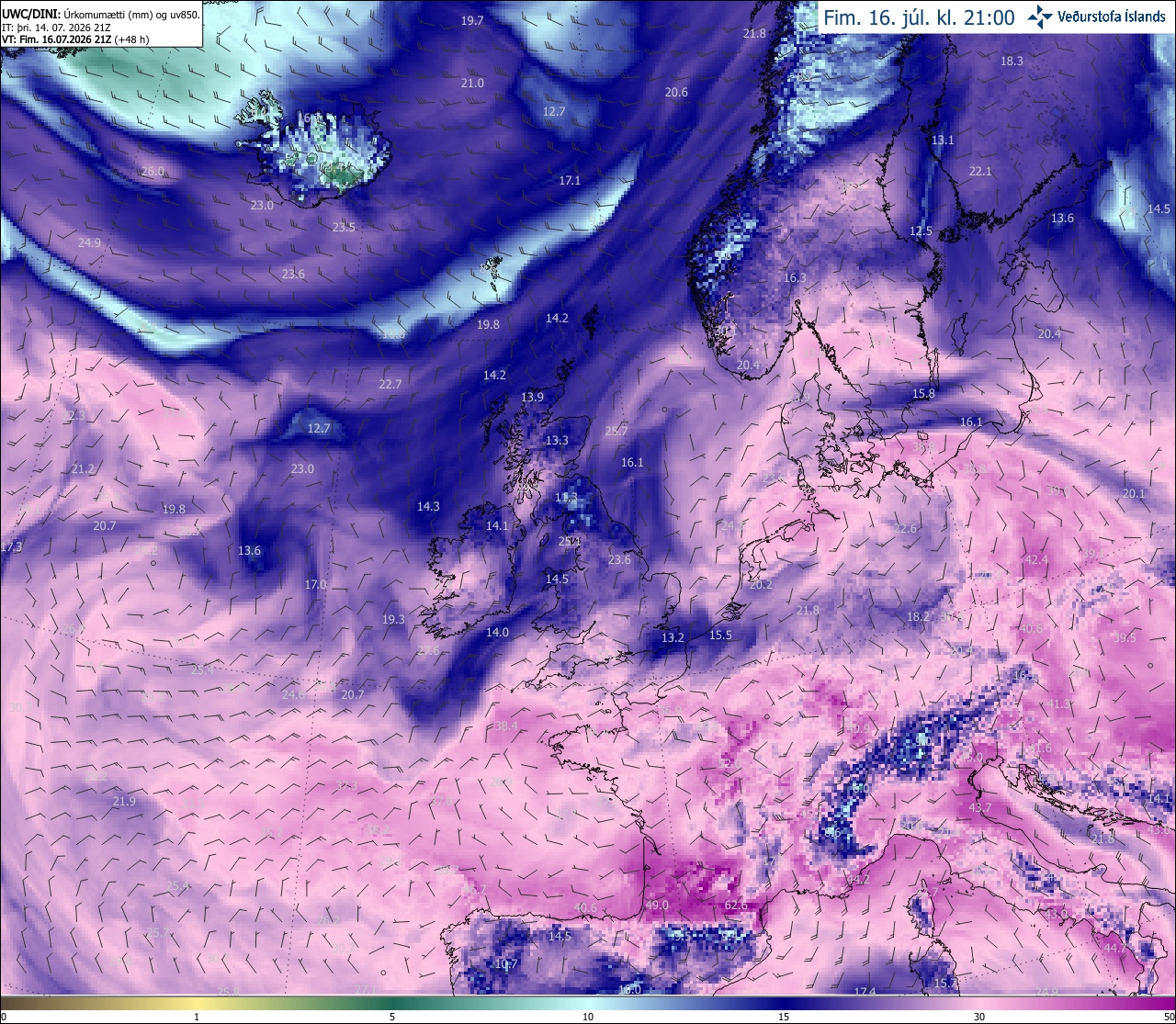Viewport: 1176px width, 1024px height.
Task: Pick the 1 mark on the color scale
Action: pyautogui.click(x=197, y=1017)
